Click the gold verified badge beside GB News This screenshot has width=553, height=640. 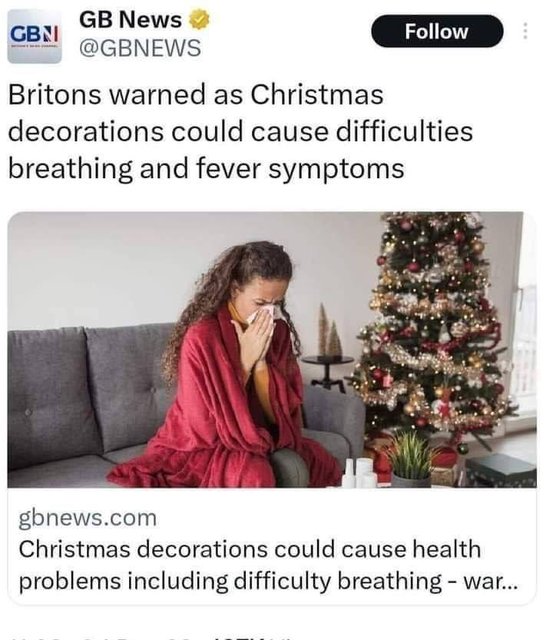coord(199,20)
